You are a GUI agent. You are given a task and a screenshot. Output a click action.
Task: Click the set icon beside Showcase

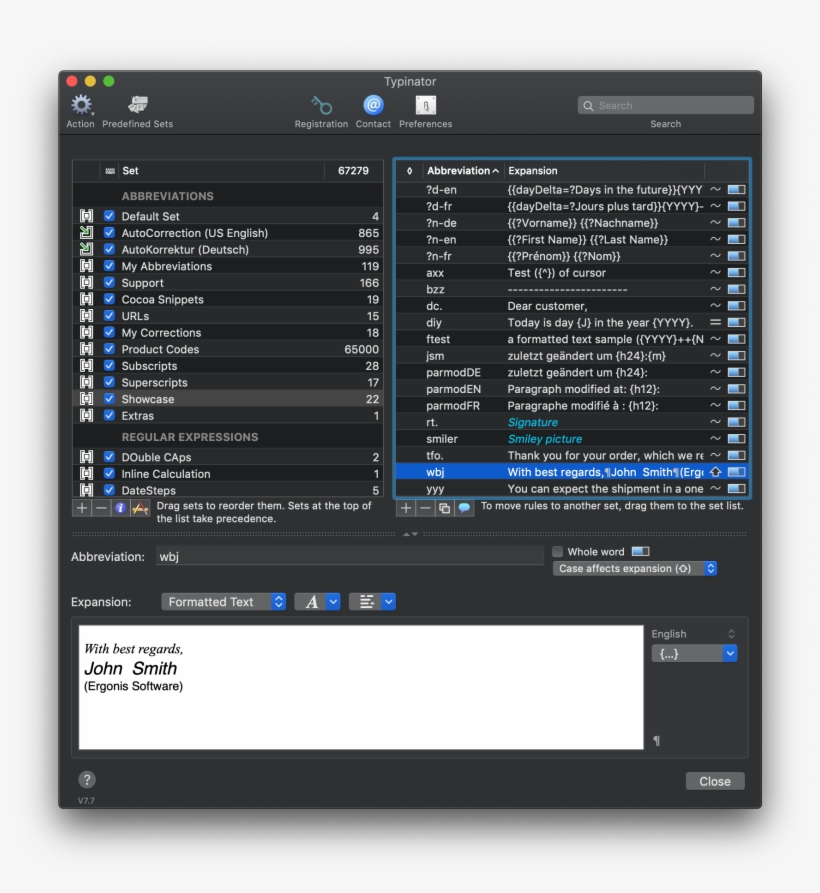(x=86, y=399)
